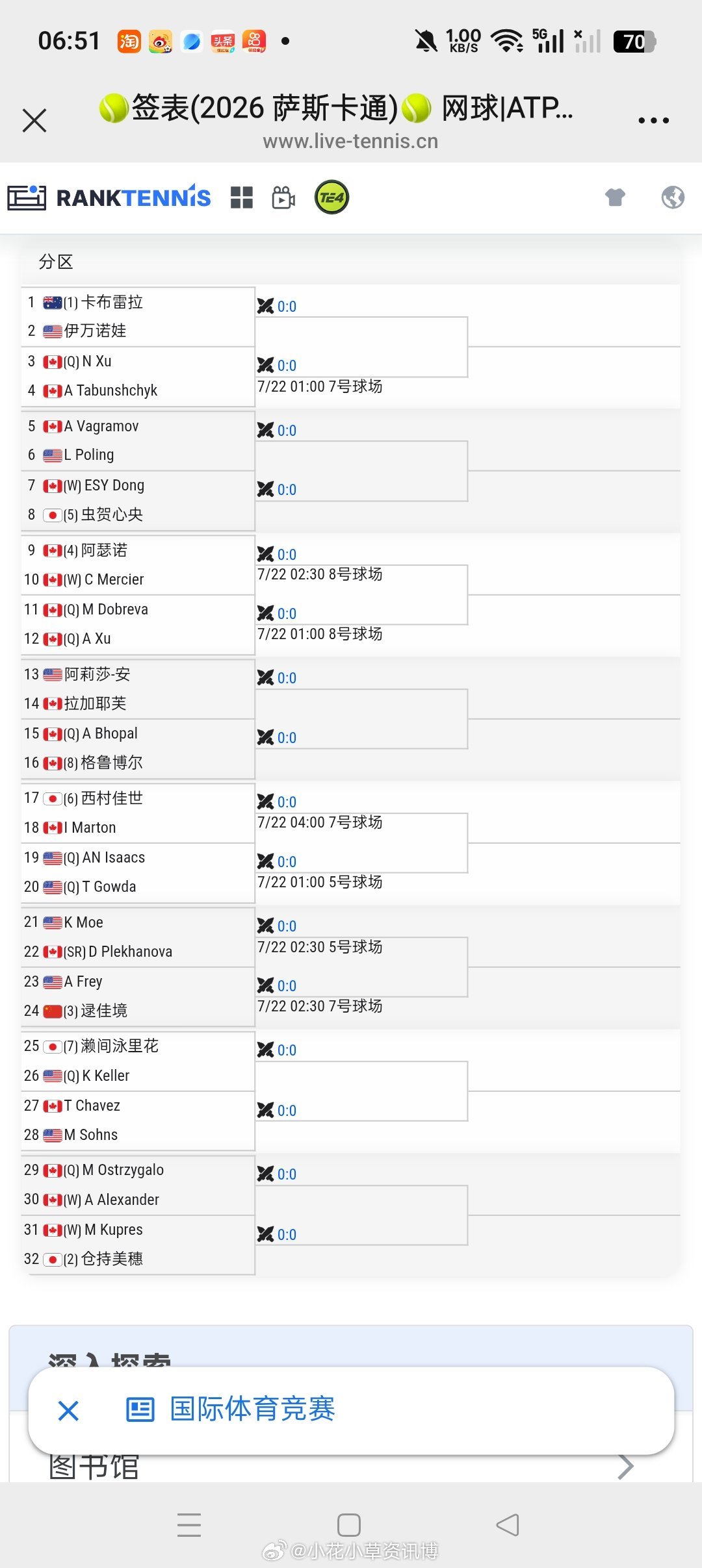Tap the 分区 section header
702x1568 pixels.
click(x=56, y=262)
